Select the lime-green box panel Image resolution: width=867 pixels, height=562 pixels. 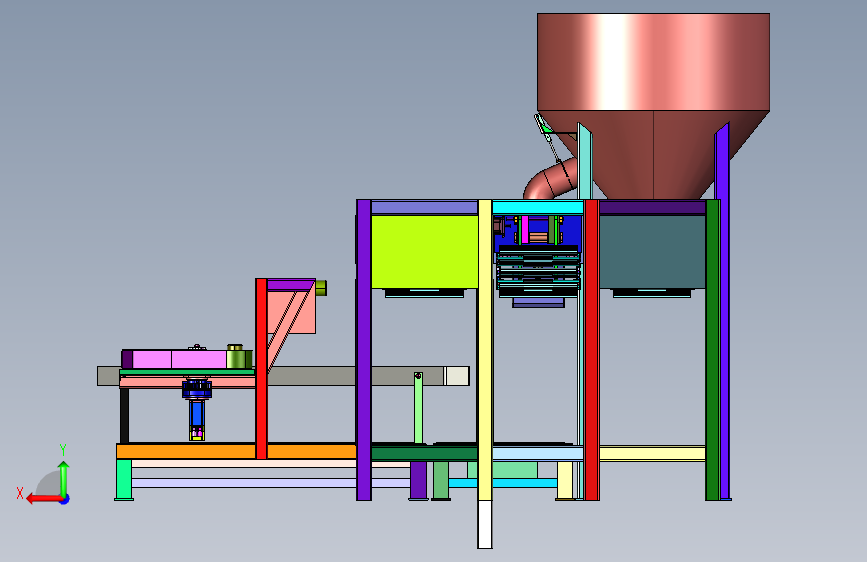[x=424, y=252]
